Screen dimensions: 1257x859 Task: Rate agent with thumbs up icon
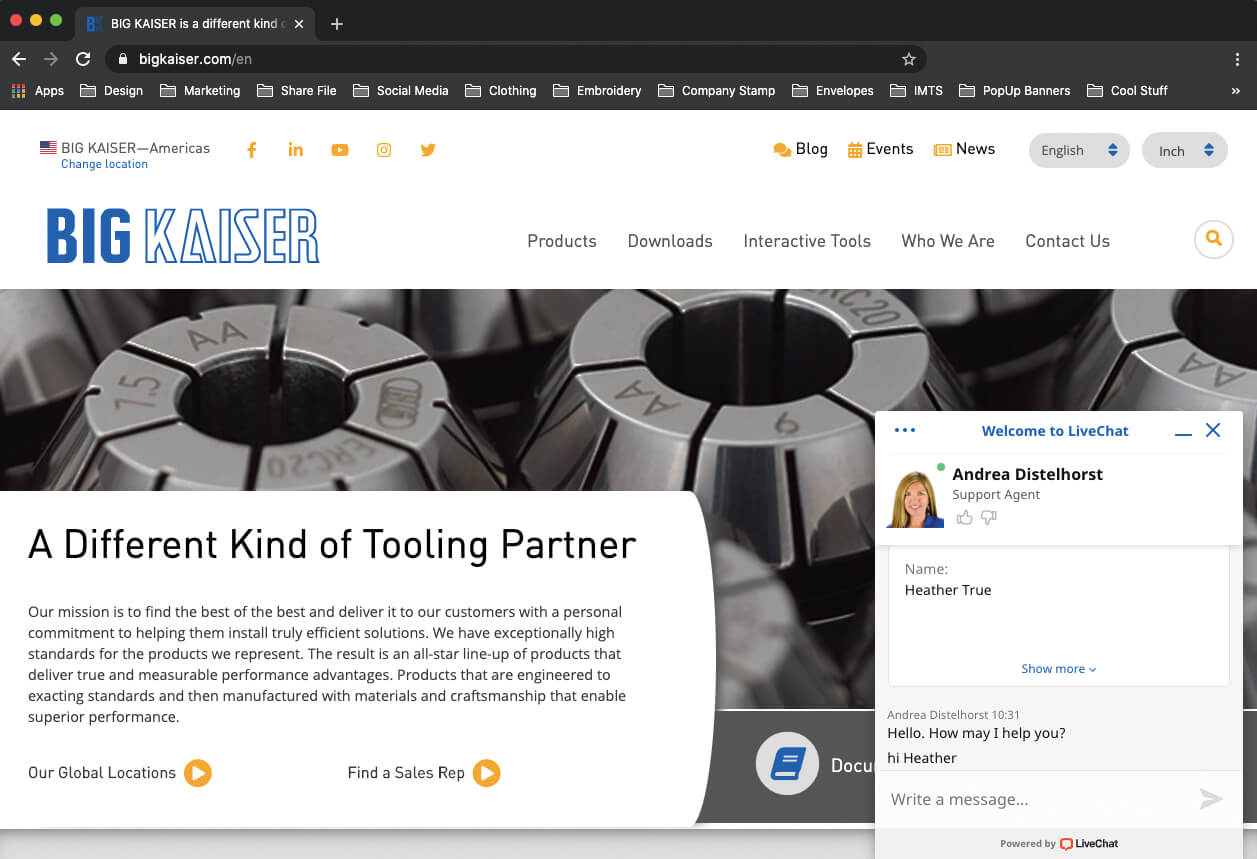click(x=964, y=517)
